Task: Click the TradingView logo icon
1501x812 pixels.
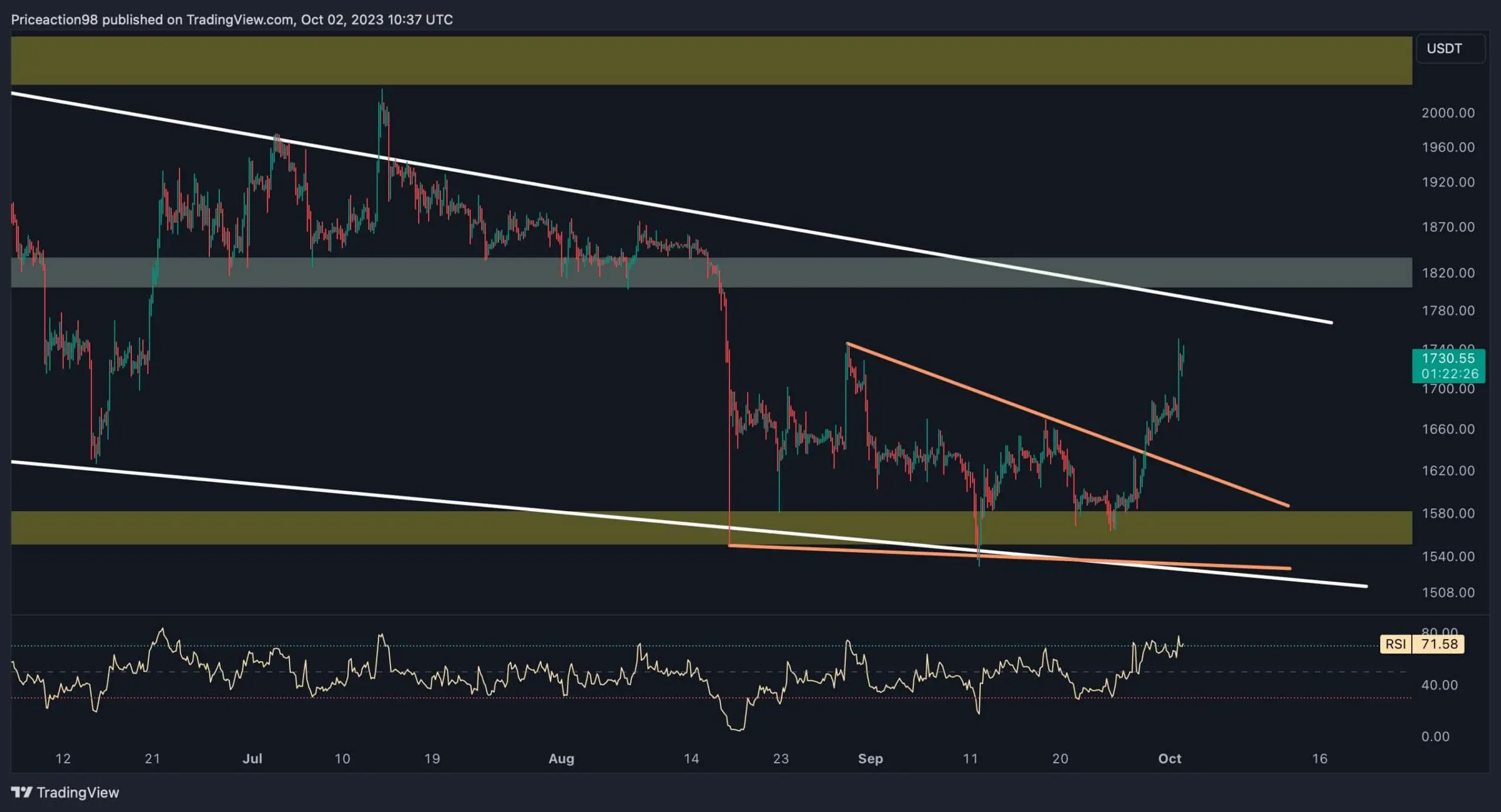Action: 22,792
